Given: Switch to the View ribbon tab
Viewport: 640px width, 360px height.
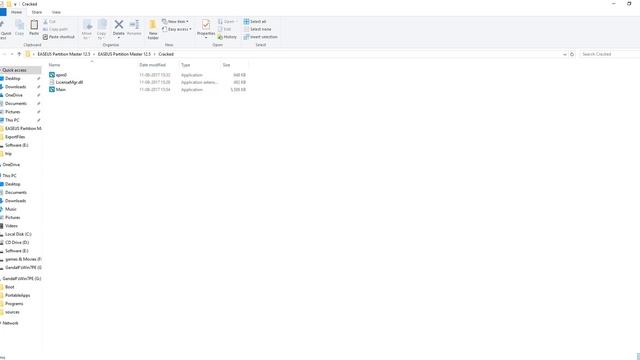Looking at the screenshot, I should point(56,12).
